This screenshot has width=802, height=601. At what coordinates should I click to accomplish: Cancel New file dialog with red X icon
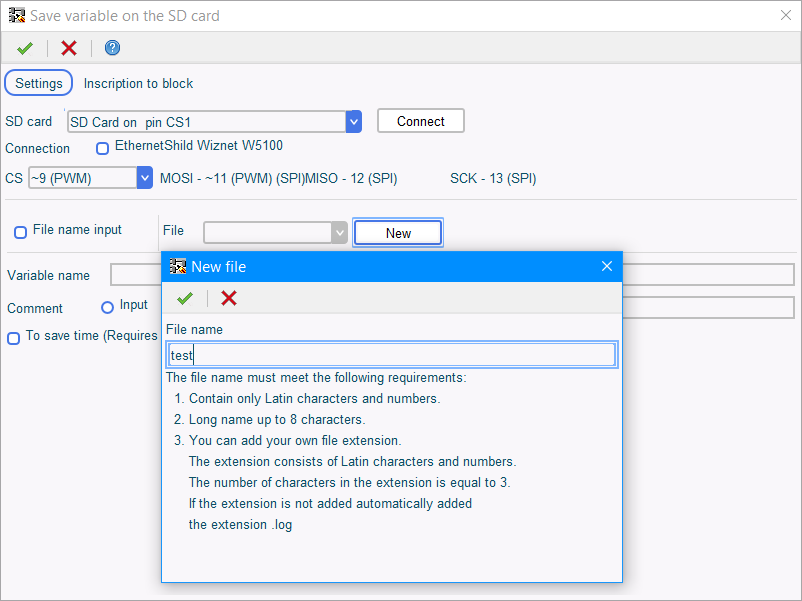229,298
